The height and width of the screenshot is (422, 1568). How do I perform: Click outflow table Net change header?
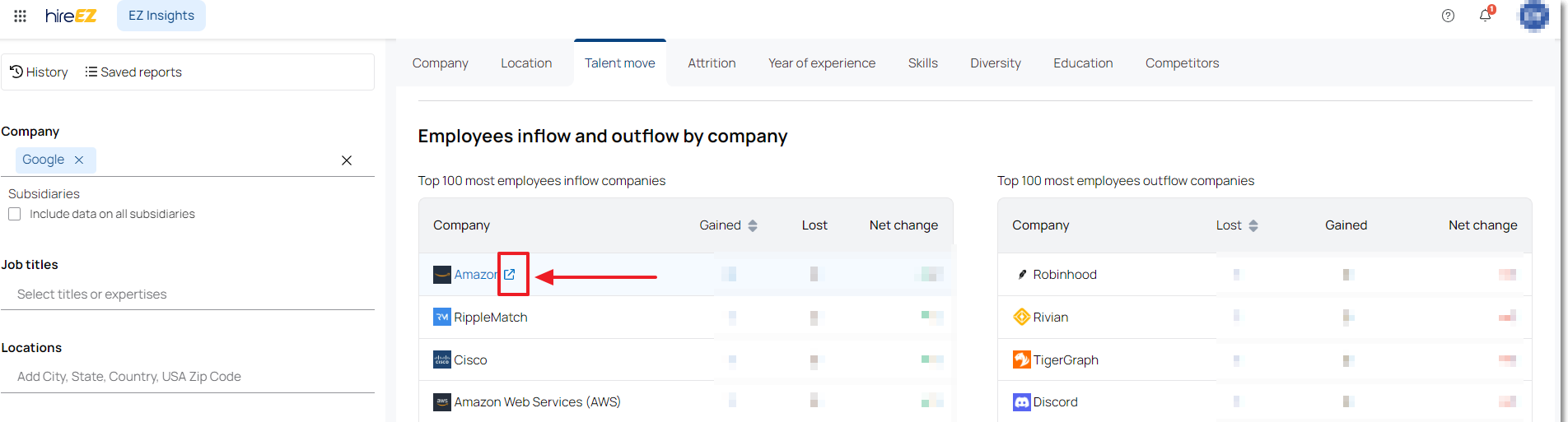point(1482,225)
